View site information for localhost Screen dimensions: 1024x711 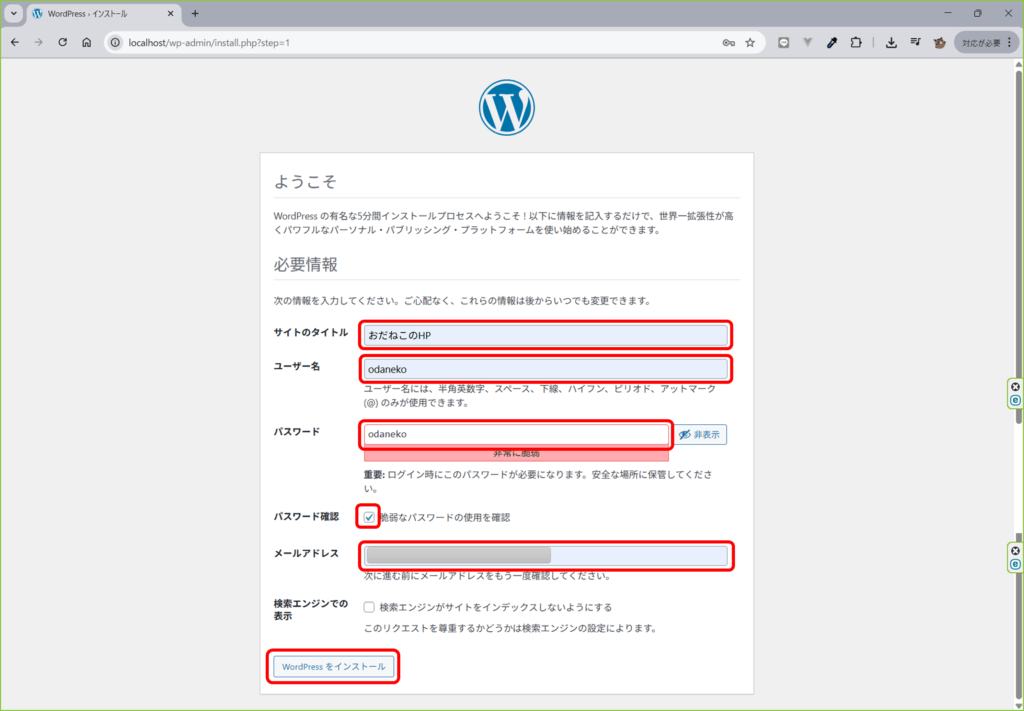click(x=115, y=43)
